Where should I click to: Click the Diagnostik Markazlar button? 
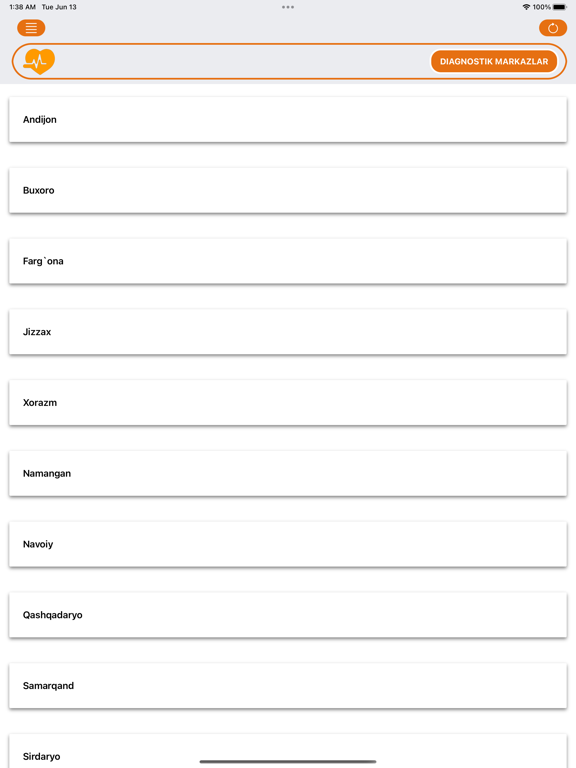click(494, 62)
